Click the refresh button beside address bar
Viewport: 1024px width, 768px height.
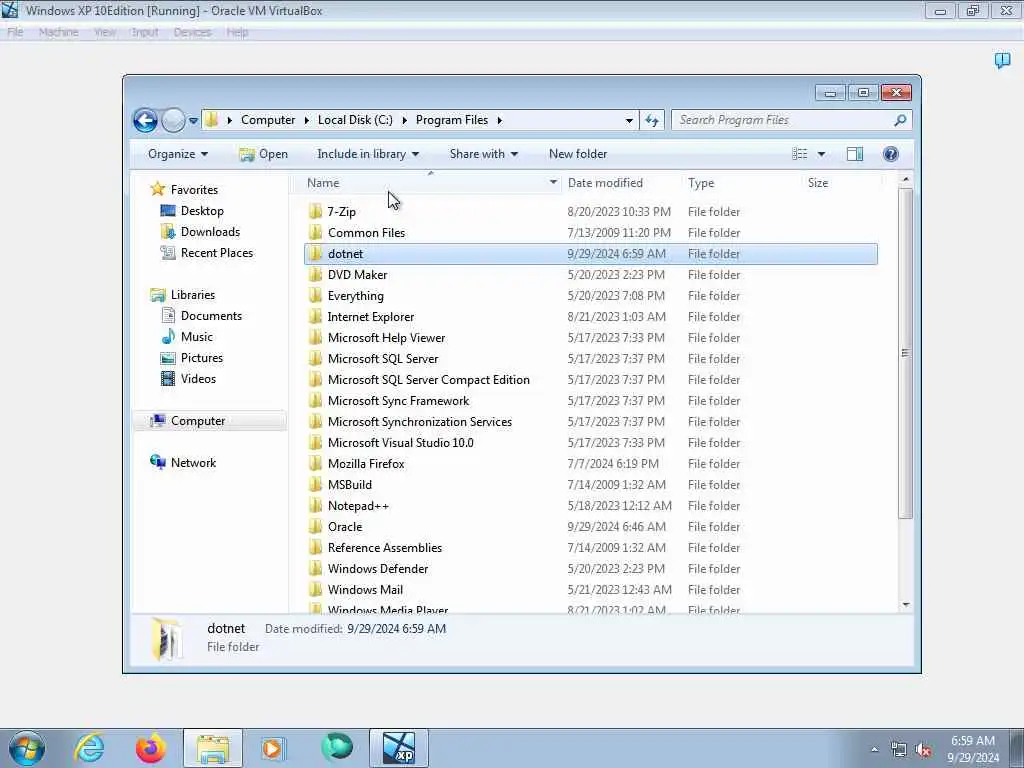(652, 120)
